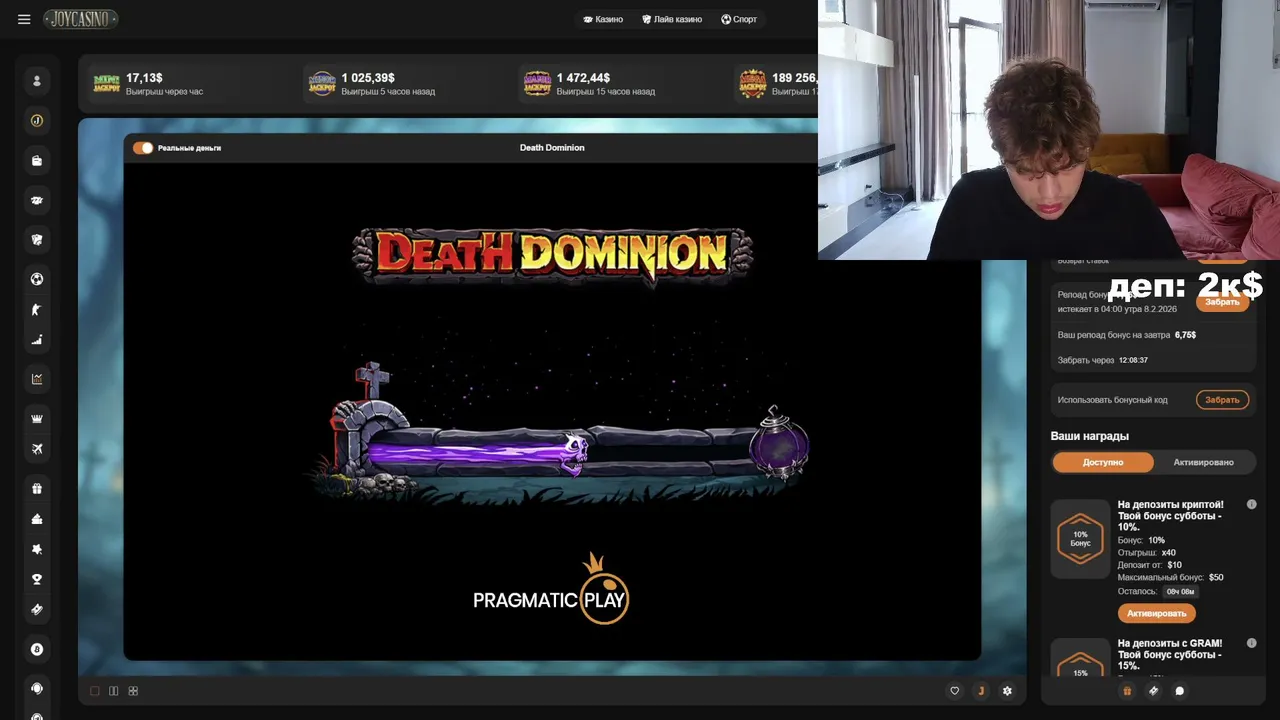Screen dimensions: 1280x720
Task: Open the hamburger menu next to JoyCasino logo
Action: click(24, 19)
